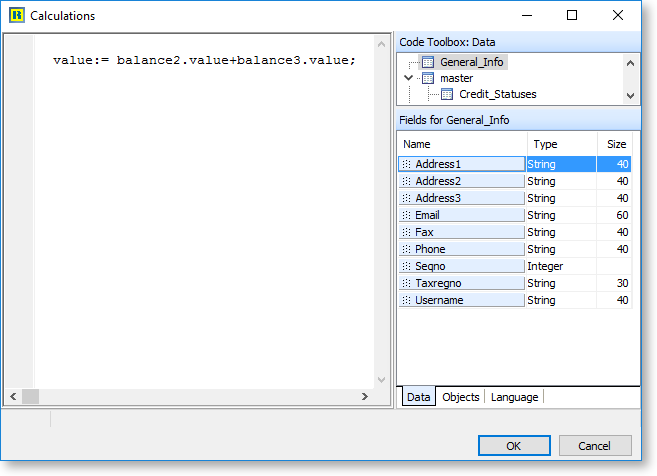
Task: Click the General_Info table icon
Action: click(x=427, y=62)
